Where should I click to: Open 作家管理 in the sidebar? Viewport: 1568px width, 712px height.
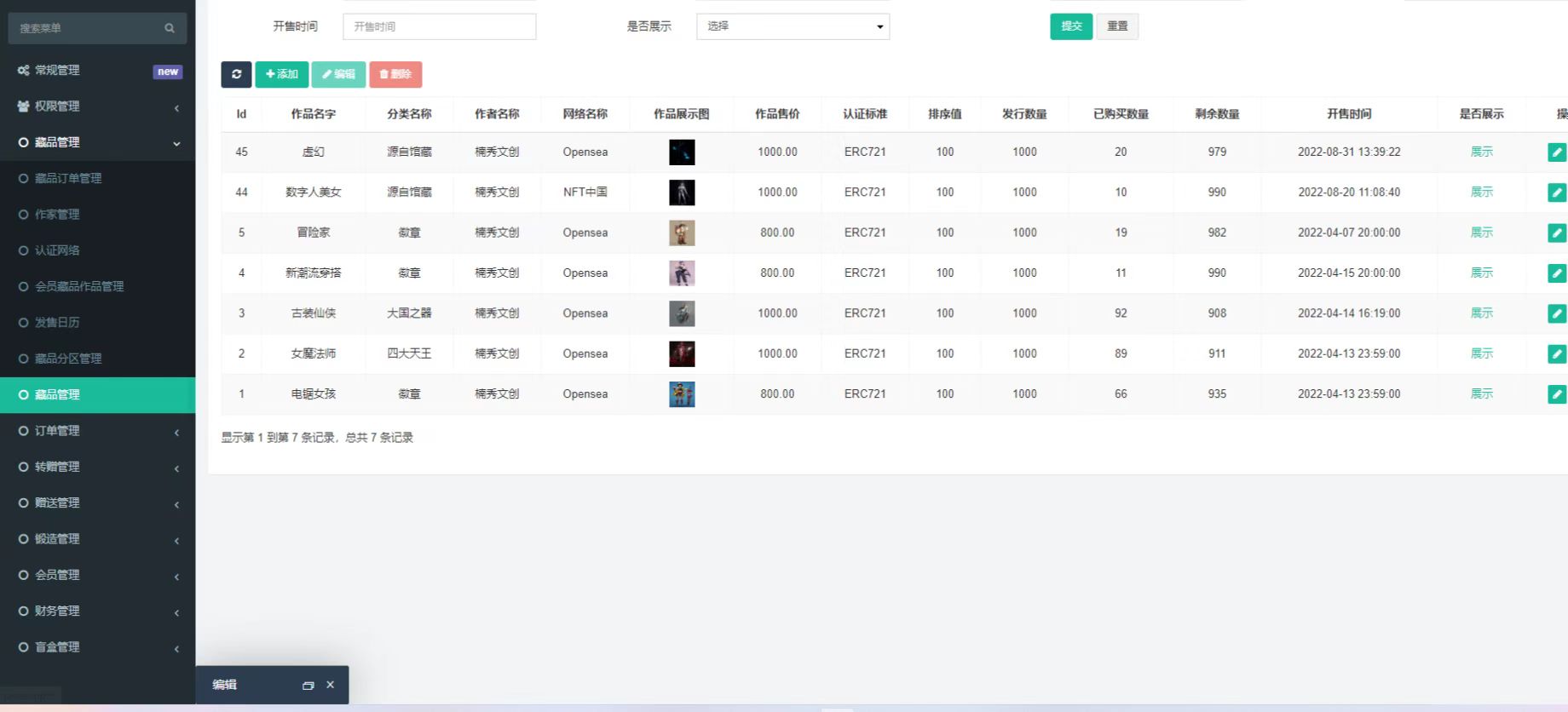(57, 215)
